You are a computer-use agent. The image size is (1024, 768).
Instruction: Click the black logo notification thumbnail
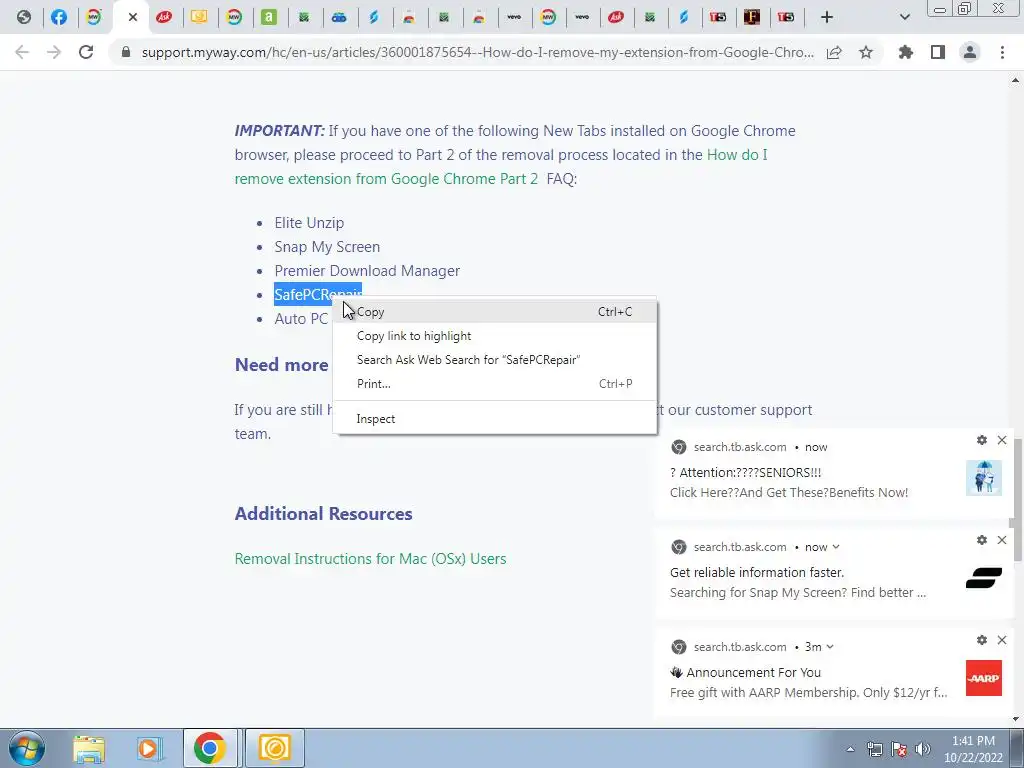point(984,578)
